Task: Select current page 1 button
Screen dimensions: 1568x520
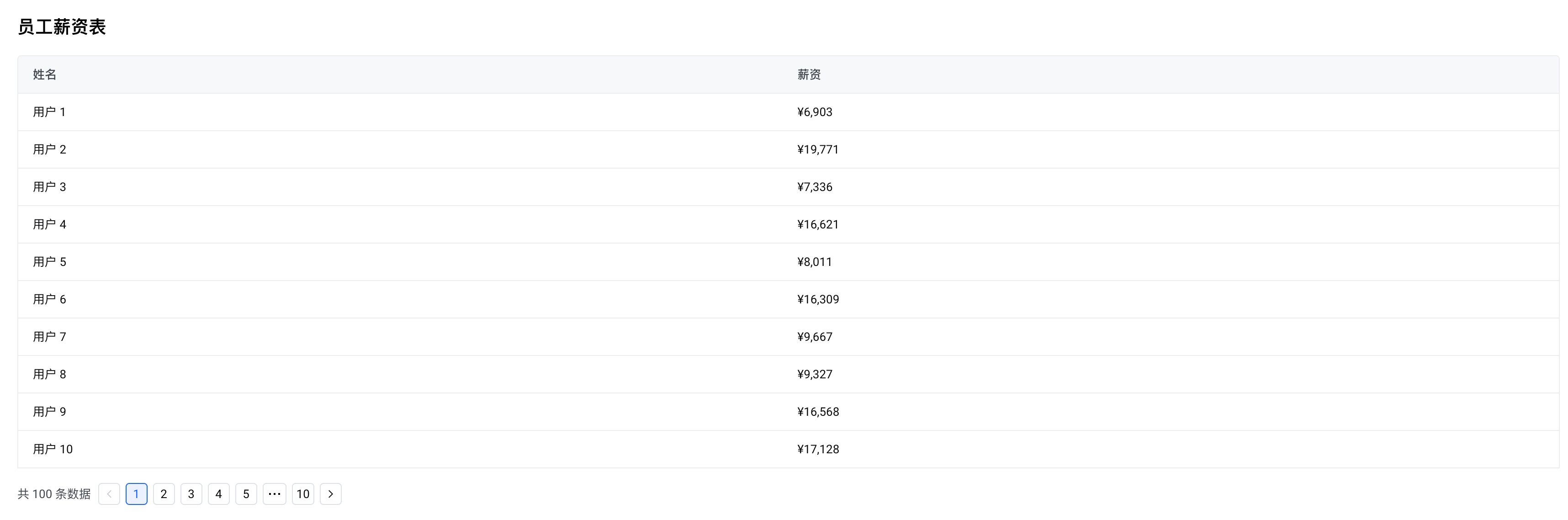Action: pos(136,494)
